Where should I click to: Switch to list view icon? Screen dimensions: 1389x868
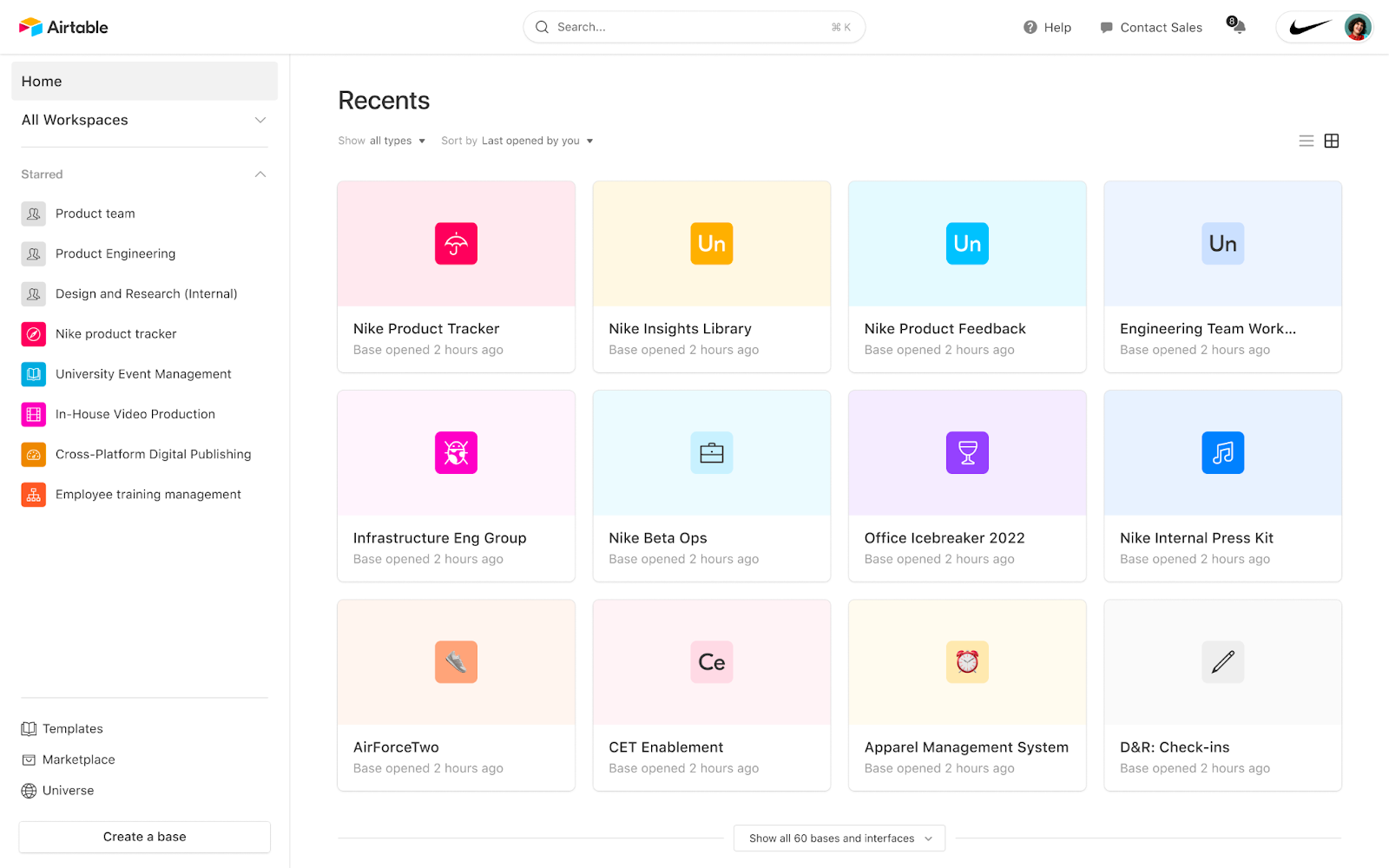click(1306, 141)
